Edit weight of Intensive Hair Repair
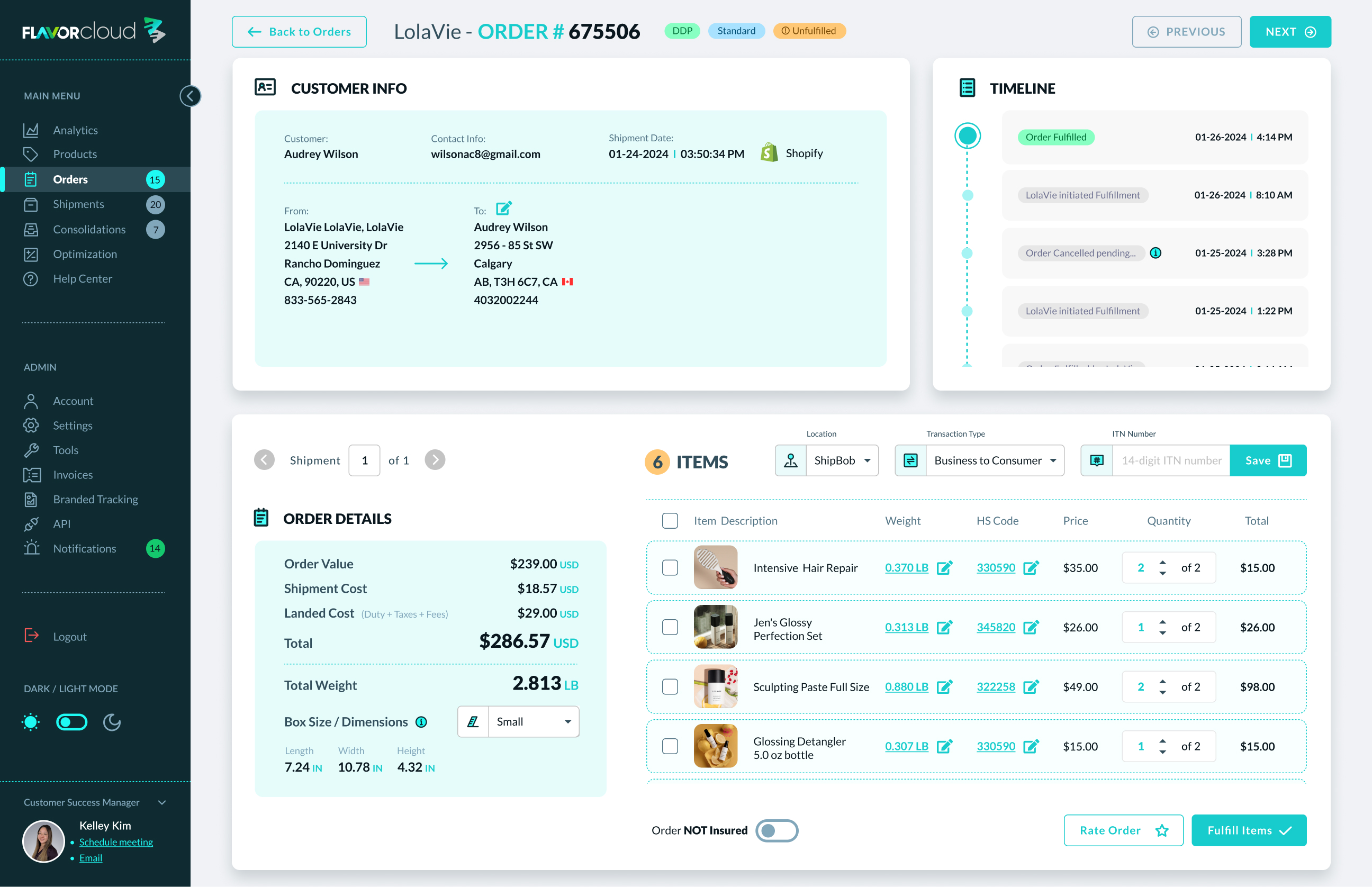Viewport: 1372px width, 887px height. point(944,568)
